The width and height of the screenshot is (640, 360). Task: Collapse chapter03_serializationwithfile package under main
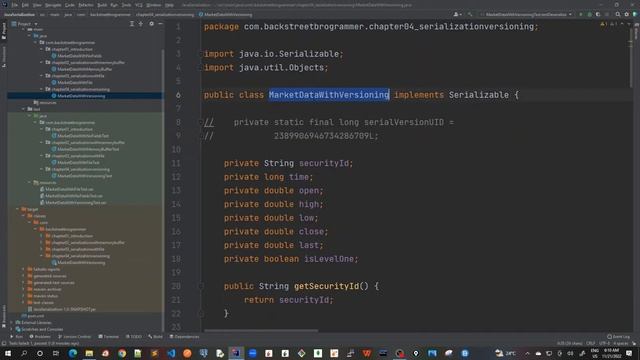42,76
